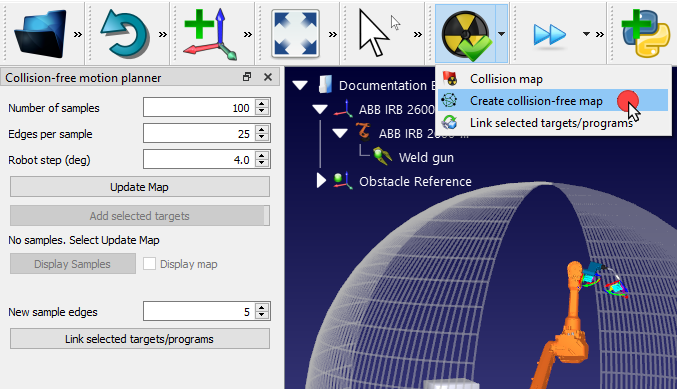Toggle the Display map checkbox
The width and height of the screenshot is (677, 389).
pyautogui.click(x=149, y=264)
